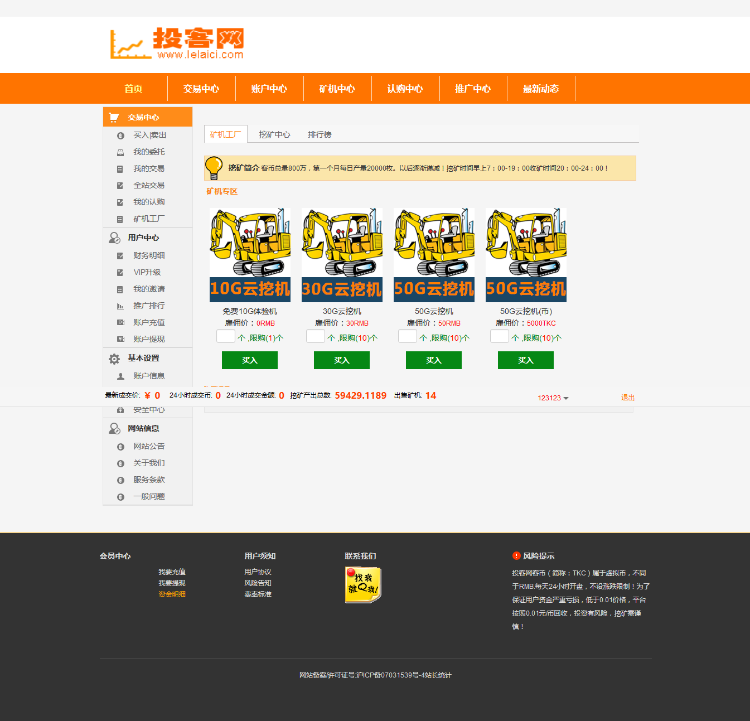Click the quantity box for 30G云挖机

coord(316,336)
